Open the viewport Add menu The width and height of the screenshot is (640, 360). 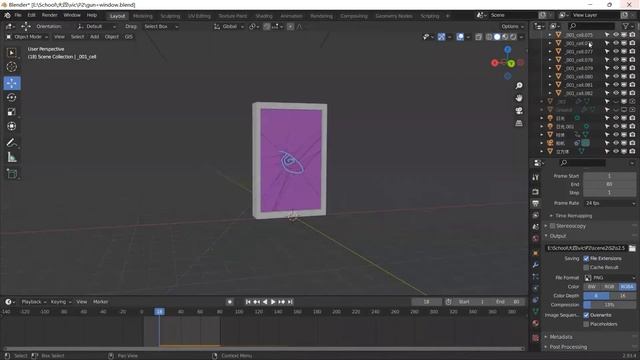tap(94, 37)
